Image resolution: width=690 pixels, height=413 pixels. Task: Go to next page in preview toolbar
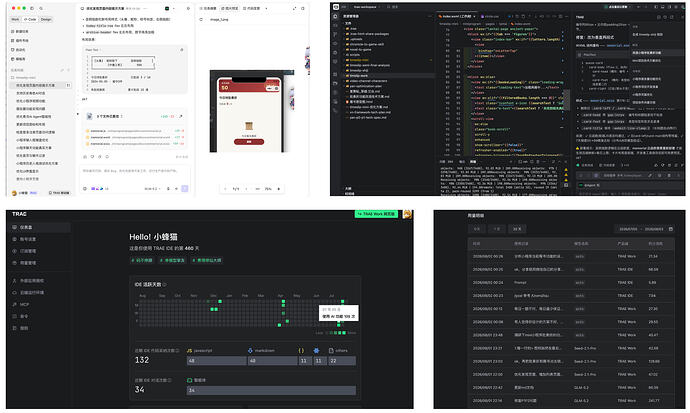(246, 189)
